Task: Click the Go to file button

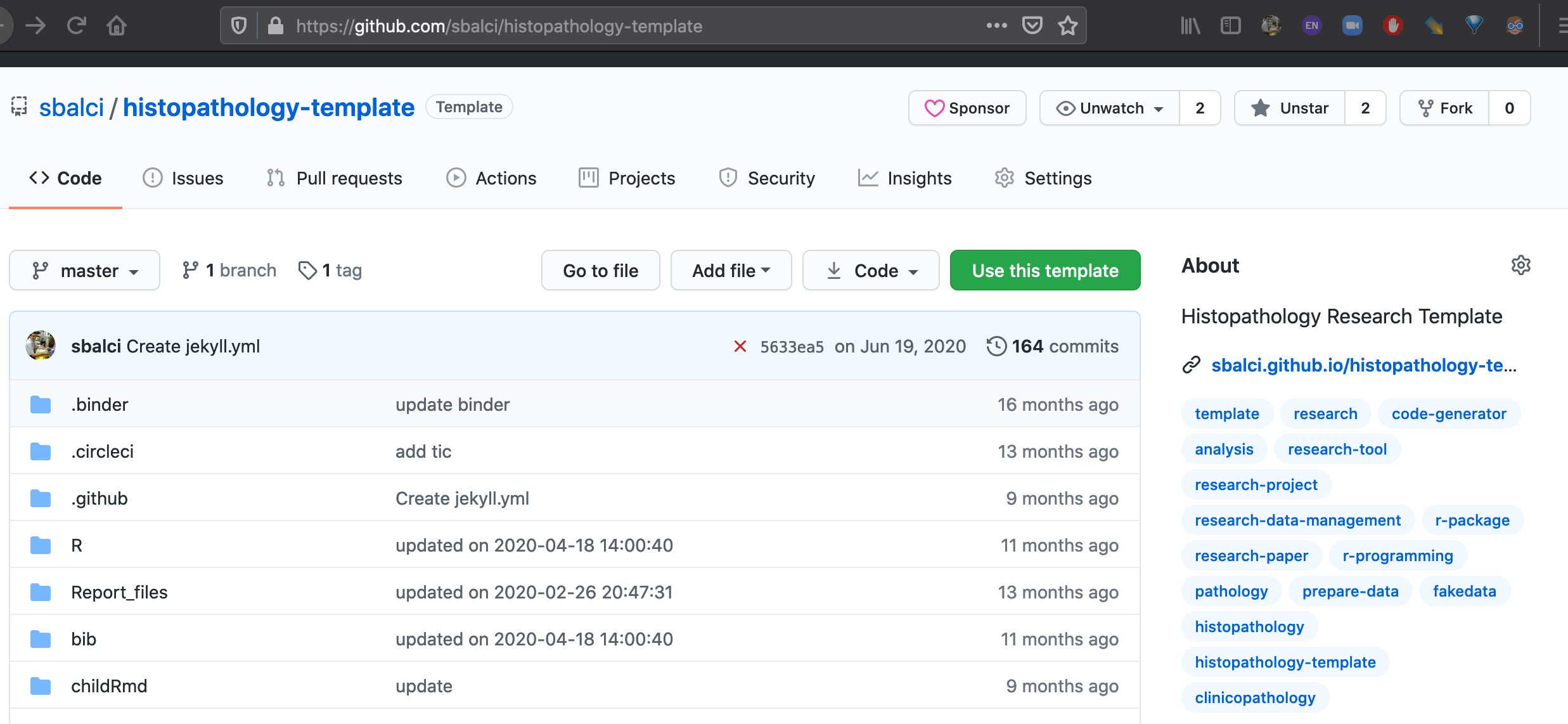Action: pos(600,271)
